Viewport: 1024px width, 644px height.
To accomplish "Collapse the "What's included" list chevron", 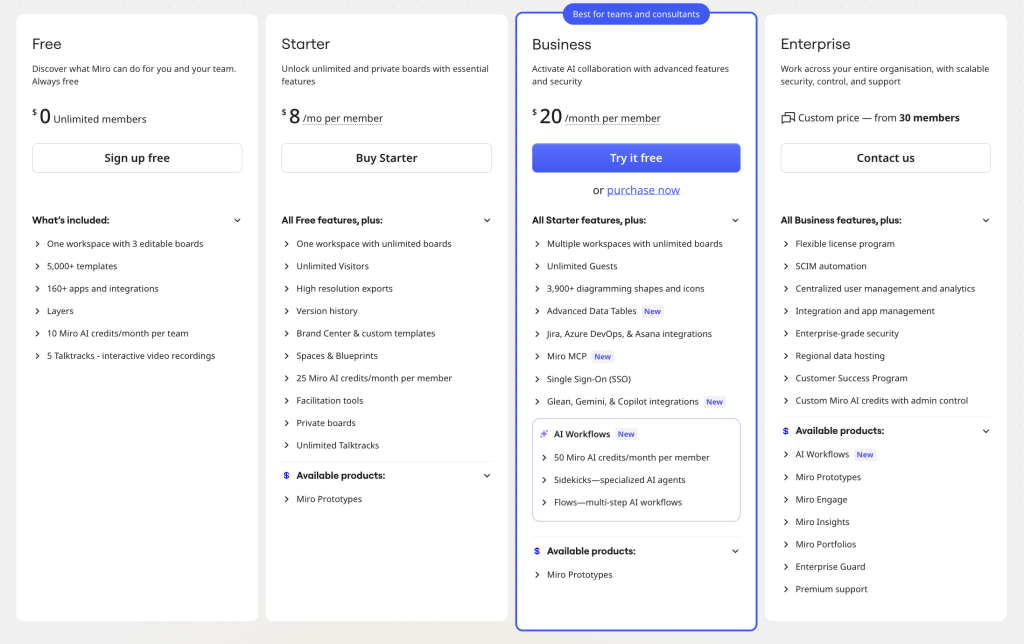I will coord(237,220).
